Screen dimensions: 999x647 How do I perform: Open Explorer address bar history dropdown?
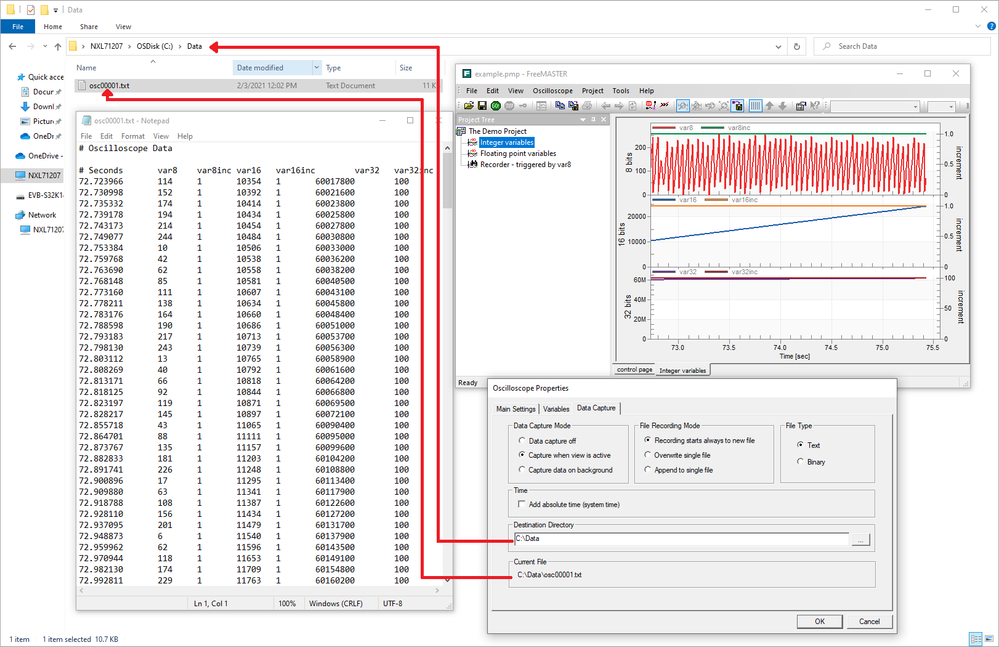tap(779, 46)
